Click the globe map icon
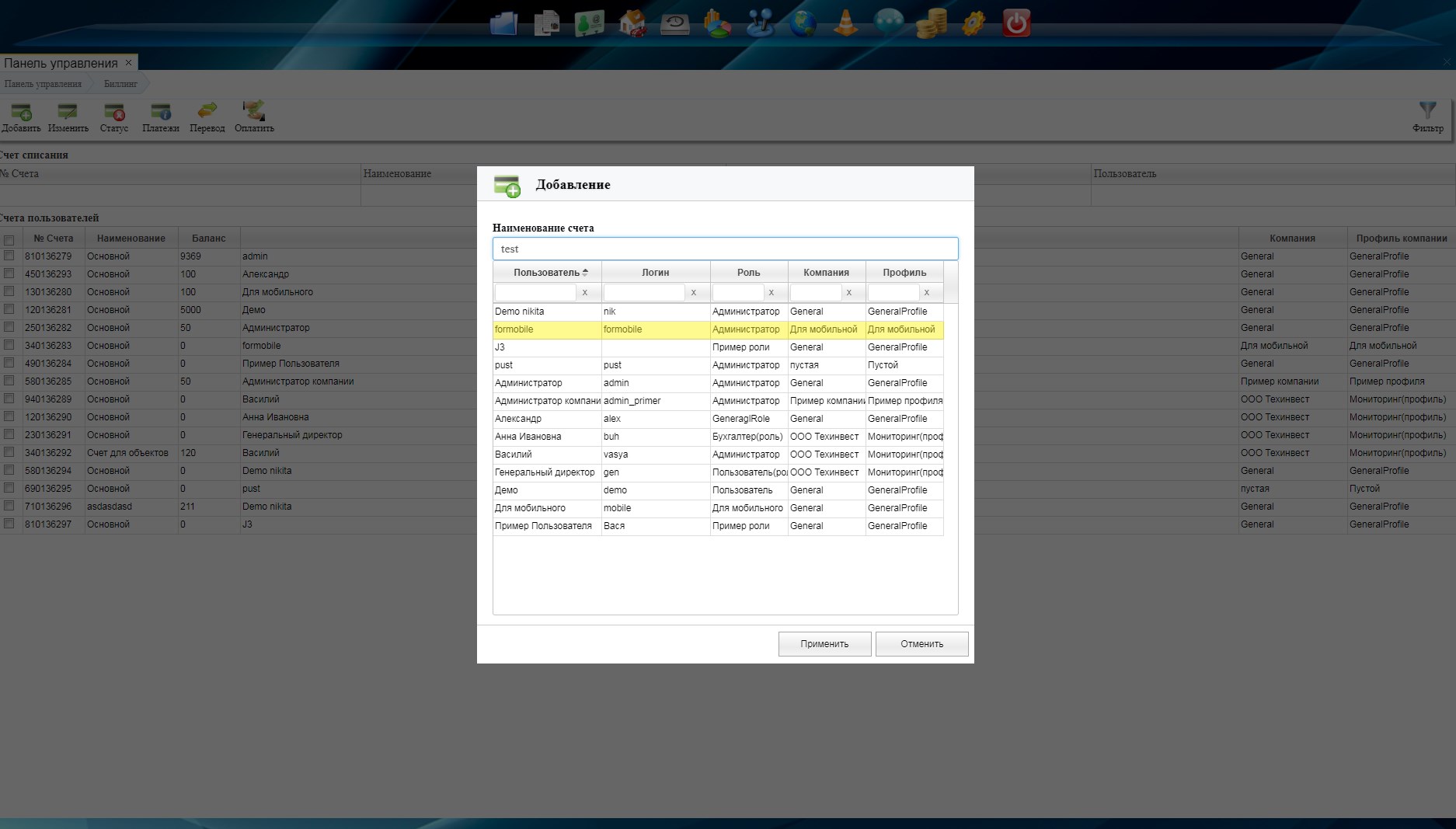The height and width of the screenshot is (829, 1456). coord(803,23)
